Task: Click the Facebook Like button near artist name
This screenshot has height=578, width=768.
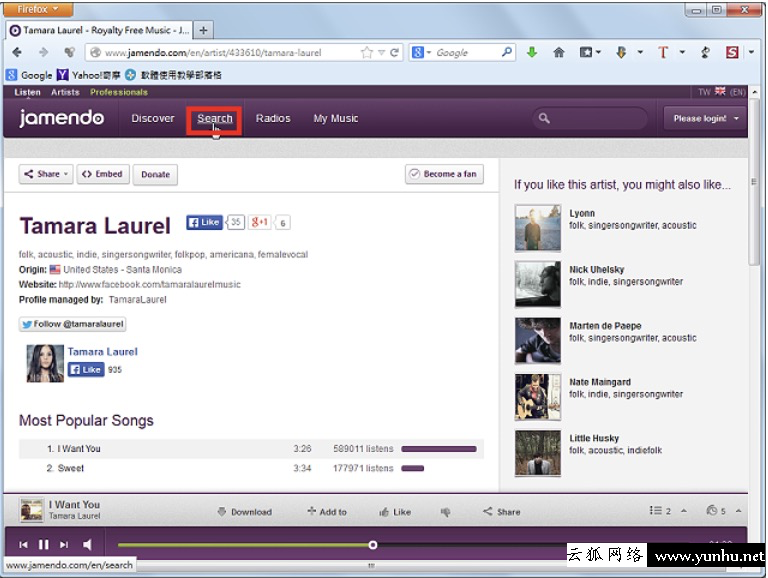Action: point(204,222)
